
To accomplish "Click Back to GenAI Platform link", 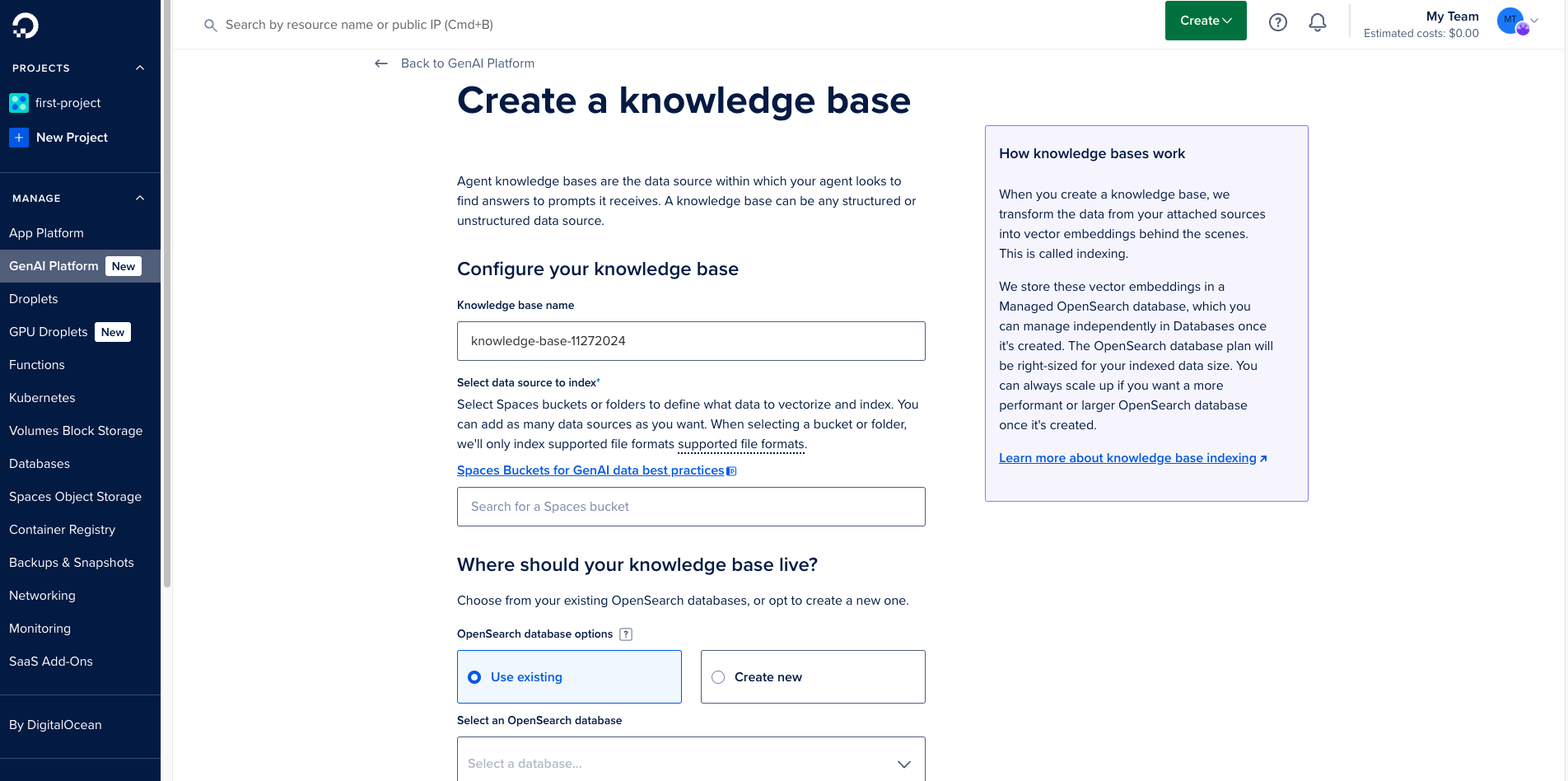I will pos(467,63).
